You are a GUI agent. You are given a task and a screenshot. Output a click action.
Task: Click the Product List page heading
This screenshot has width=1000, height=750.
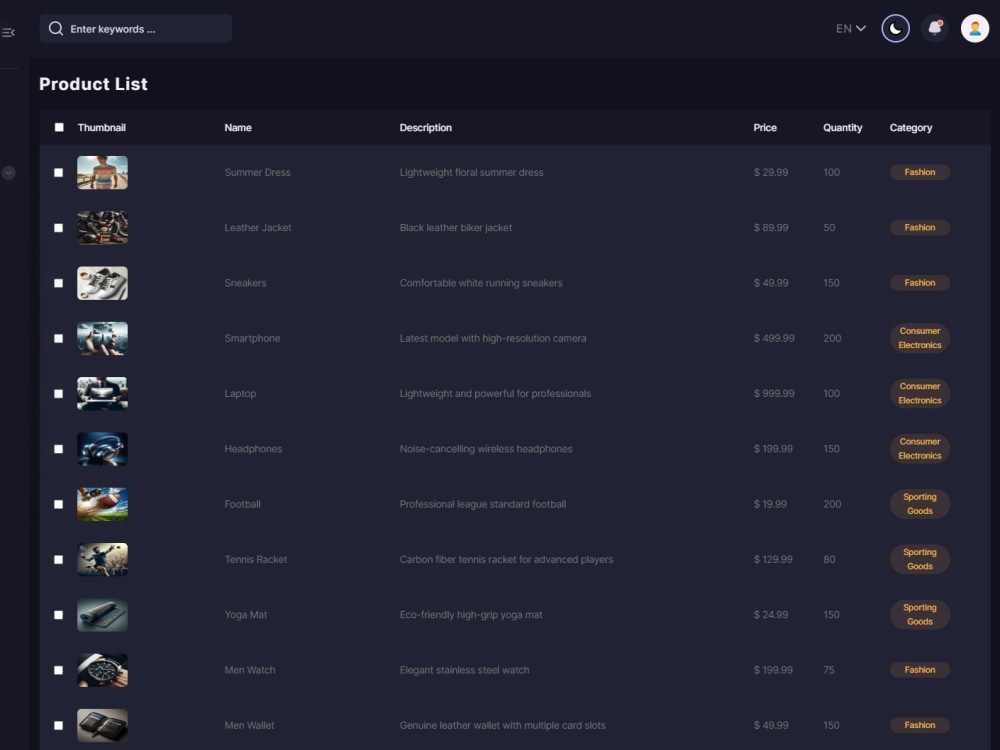93,84
